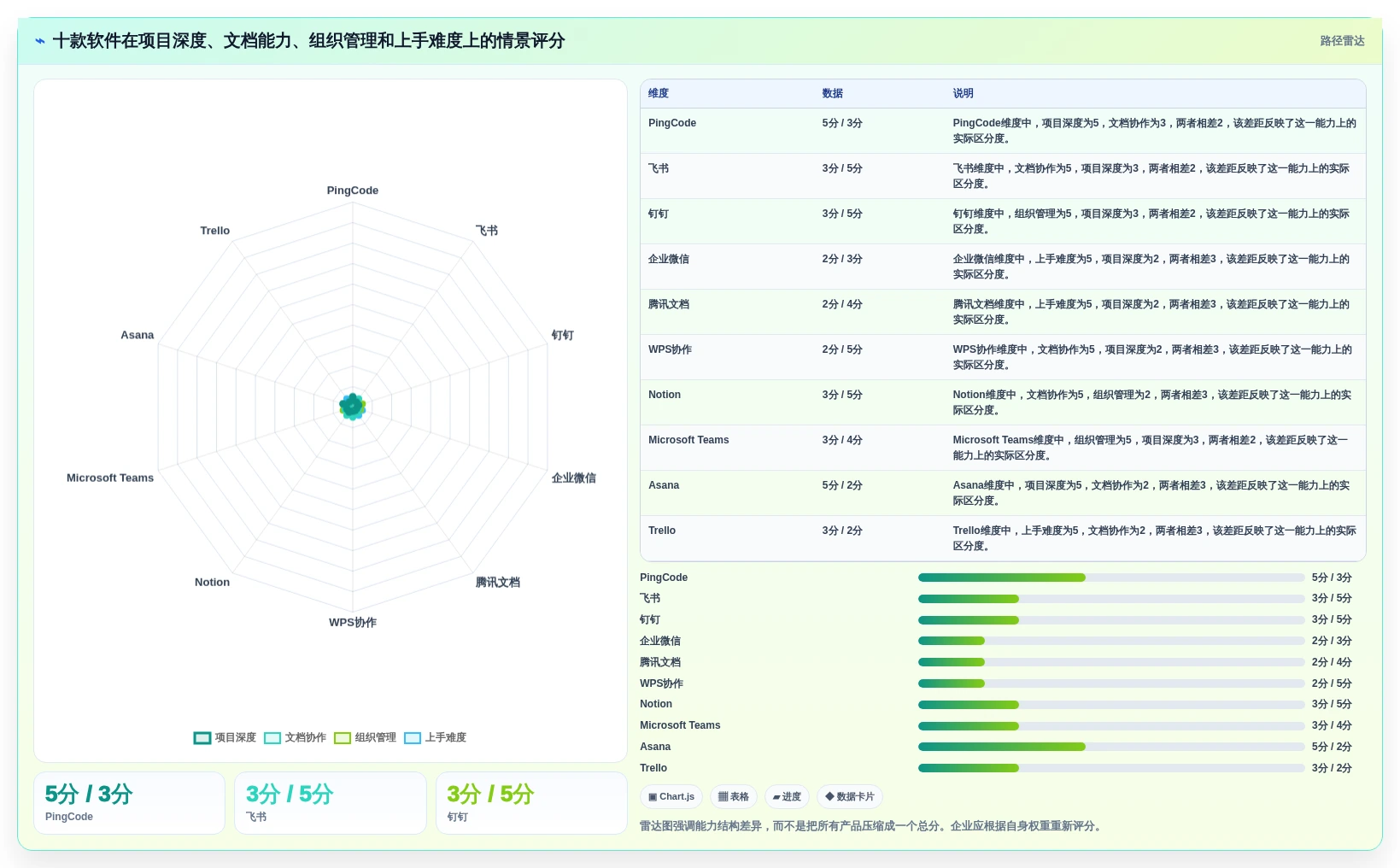Image resolution: width=1400 pixels, height=868 pixels.
Task: Click the 3分 / 4分 value in Teams row
Action: pyautogui.click(x=842, y=441)
